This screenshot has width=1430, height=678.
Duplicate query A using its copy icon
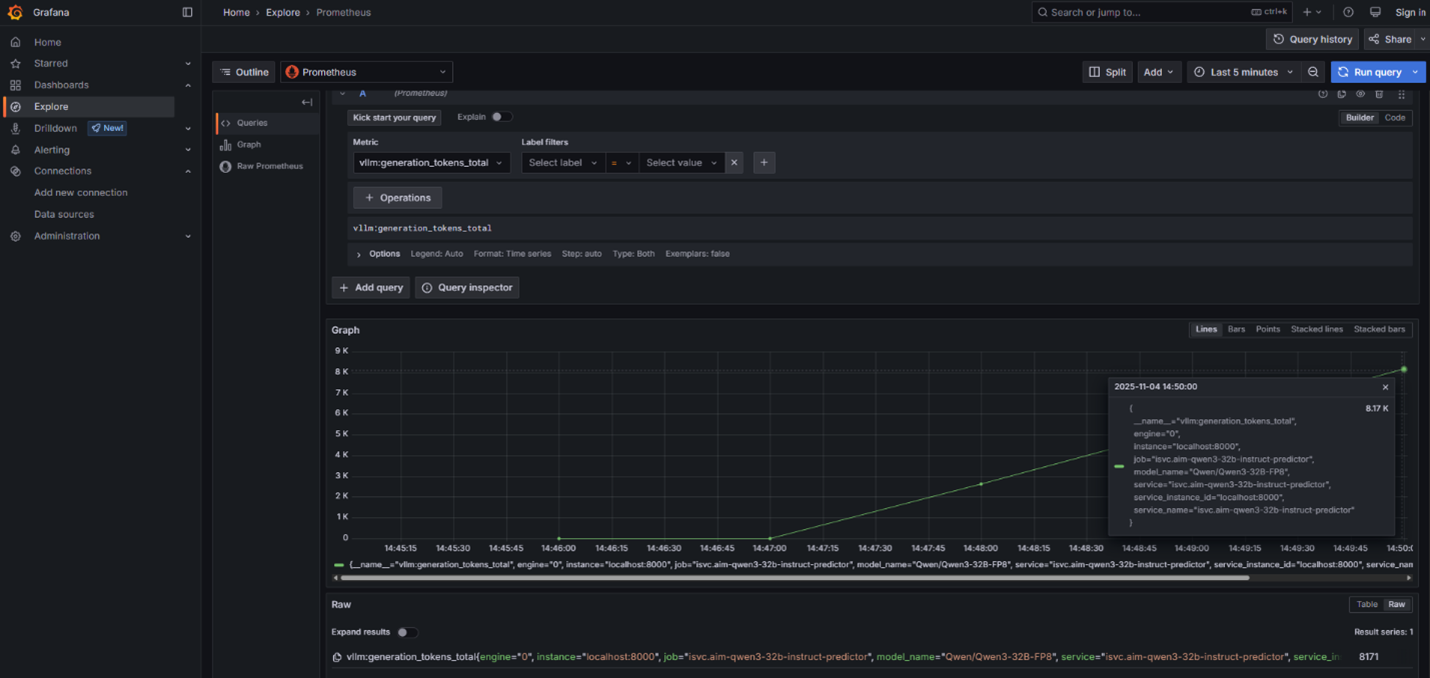pos(1340,93)
